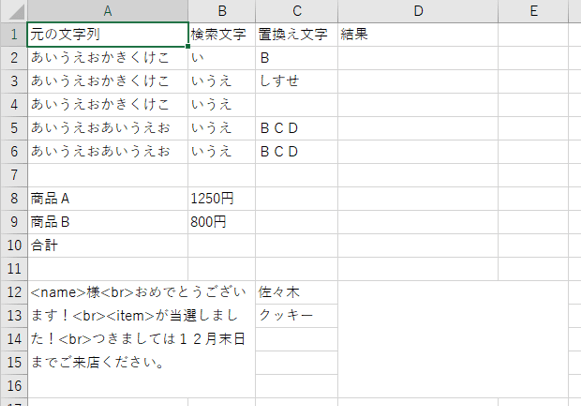Click cell C5 'ＢＣＤ'

[297, 128]
